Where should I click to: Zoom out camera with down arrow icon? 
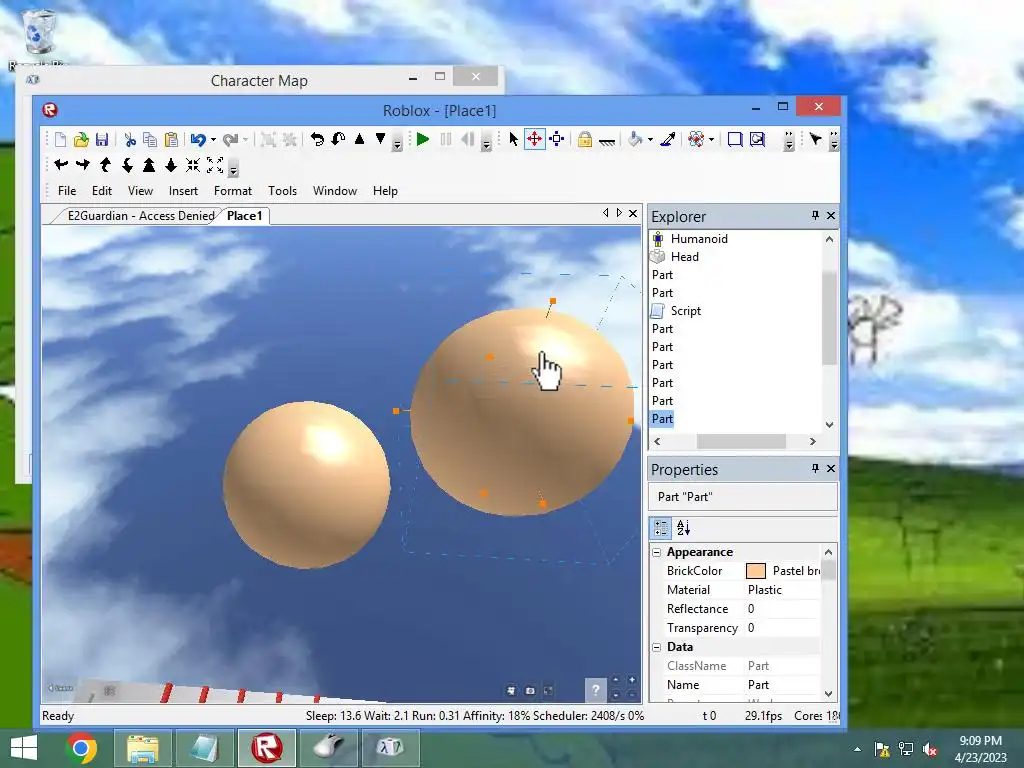pyautogui.click(x=171, y=165)
